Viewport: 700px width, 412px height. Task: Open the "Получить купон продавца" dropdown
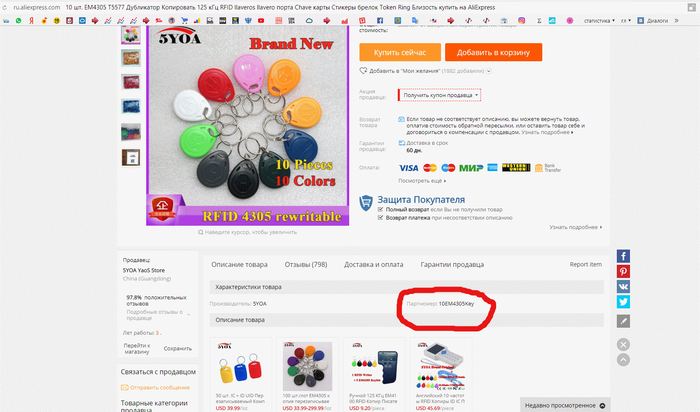pyautogui.click(x=440, y=95)
